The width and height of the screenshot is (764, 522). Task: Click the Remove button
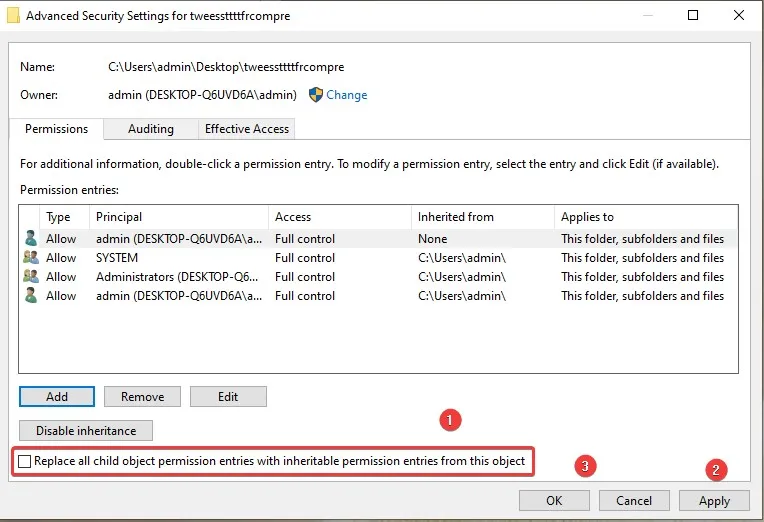(x=142, y=397)
